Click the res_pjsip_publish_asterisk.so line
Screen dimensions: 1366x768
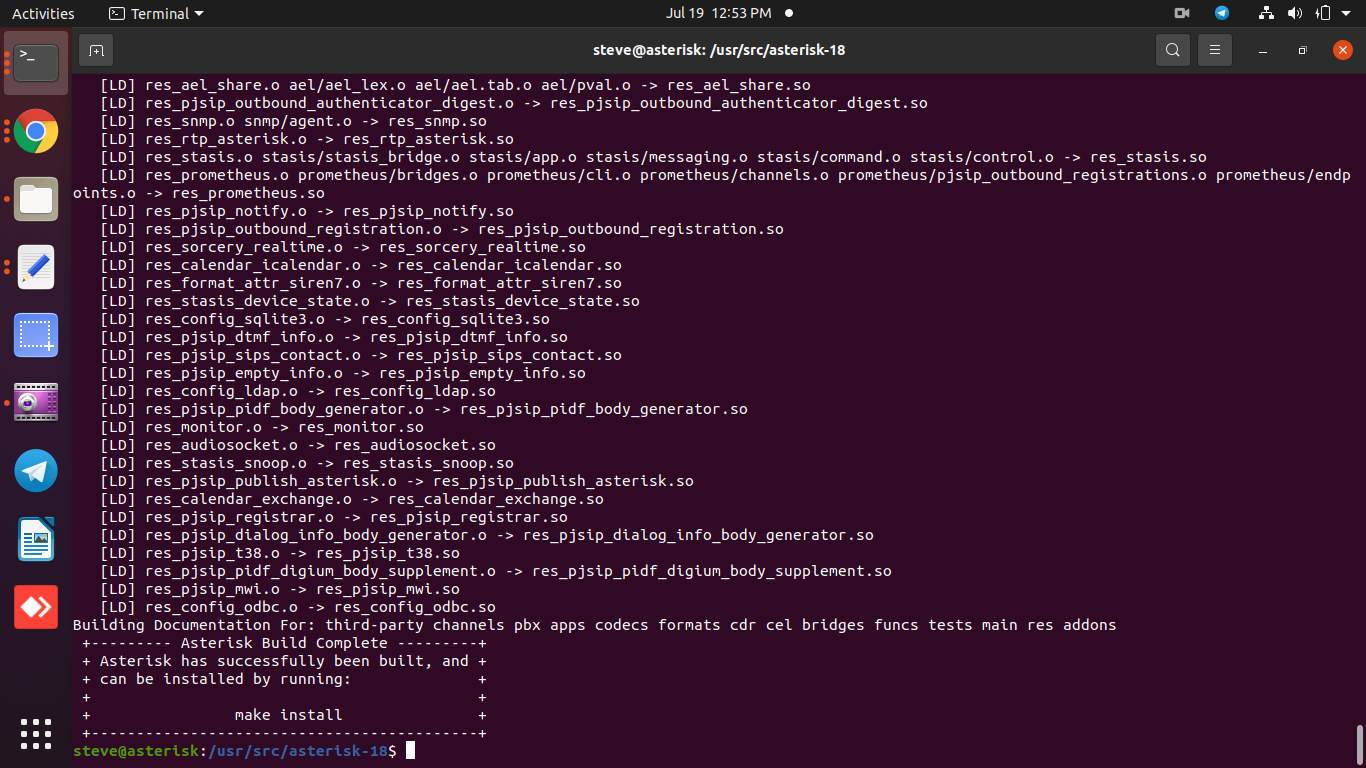click(x=397, y=481)
